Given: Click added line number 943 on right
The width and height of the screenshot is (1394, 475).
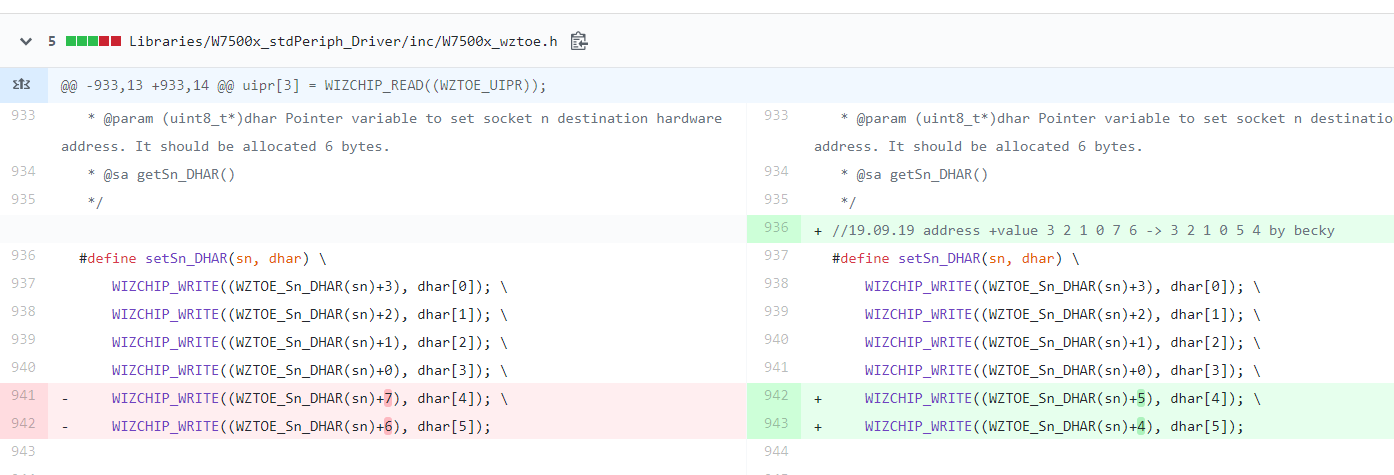Looking at the screenshot, I should (x=775, y=424).
